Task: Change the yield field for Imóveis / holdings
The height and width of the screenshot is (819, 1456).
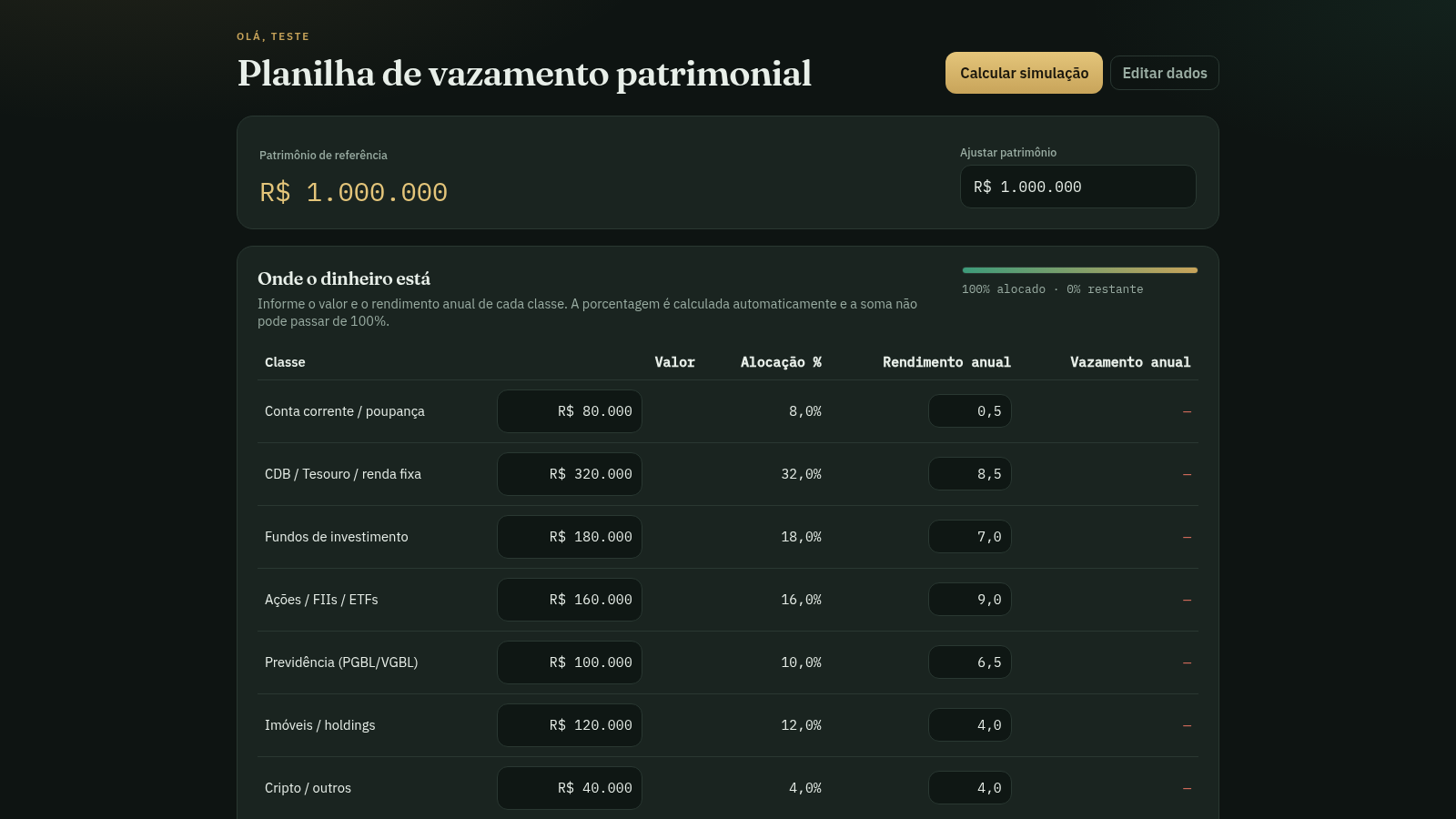Action: 970,725
